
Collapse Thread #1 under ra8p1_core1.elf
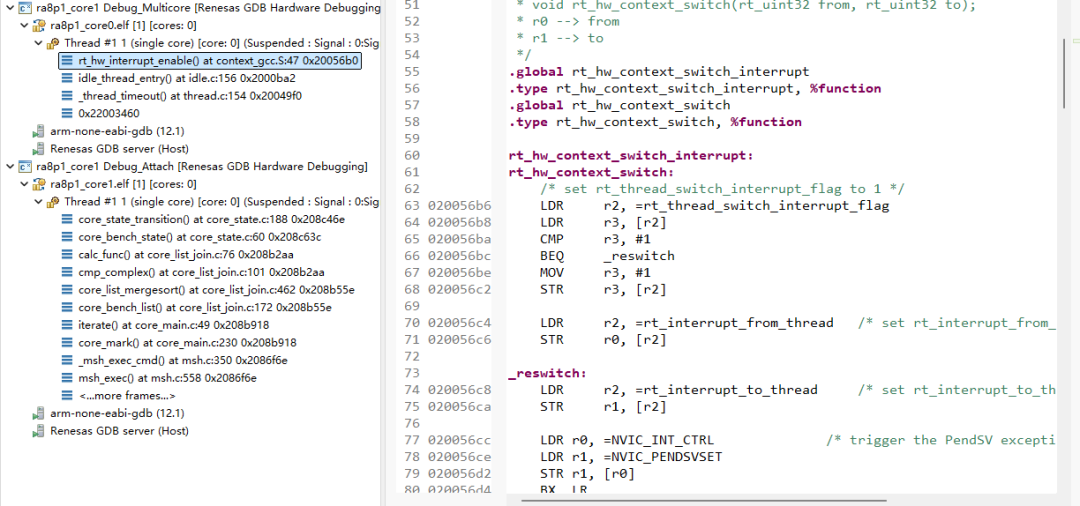click(x=39, y=202)
